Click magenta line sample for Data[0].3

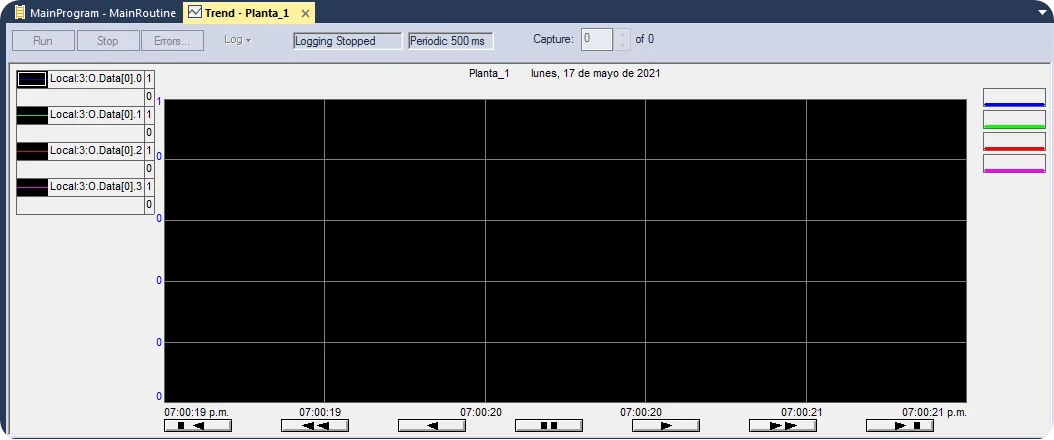[x=33, y=187]
